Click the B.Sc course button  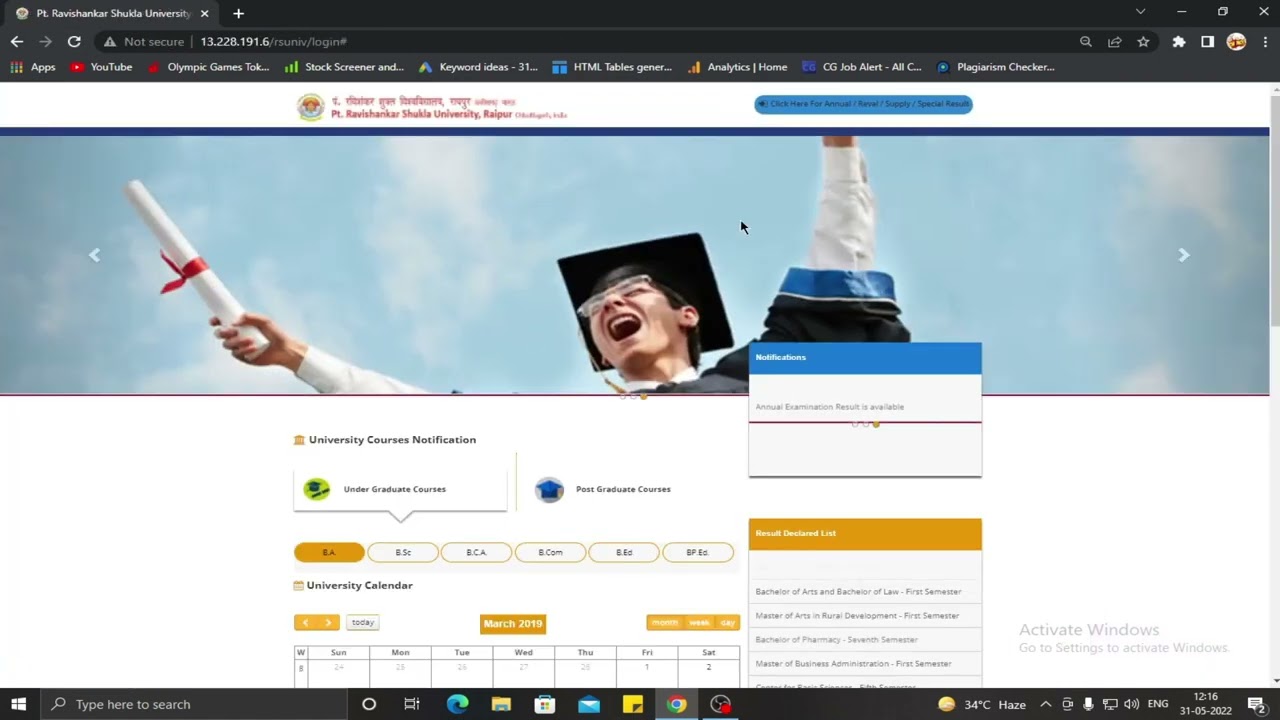(x=403, y=552)
